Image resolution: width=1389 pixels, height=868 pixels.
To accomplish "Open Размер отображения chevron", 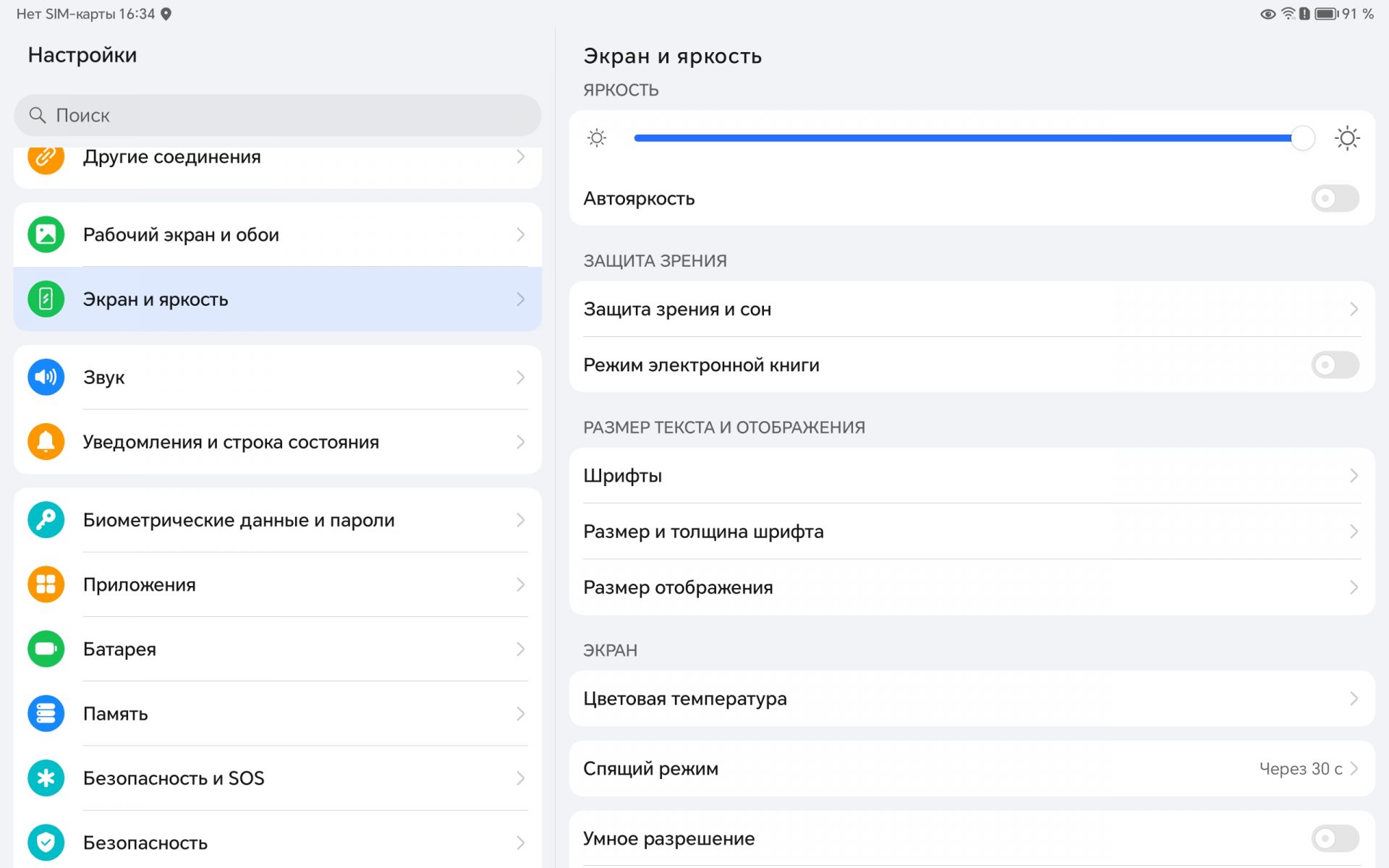I will point(1353,587).
